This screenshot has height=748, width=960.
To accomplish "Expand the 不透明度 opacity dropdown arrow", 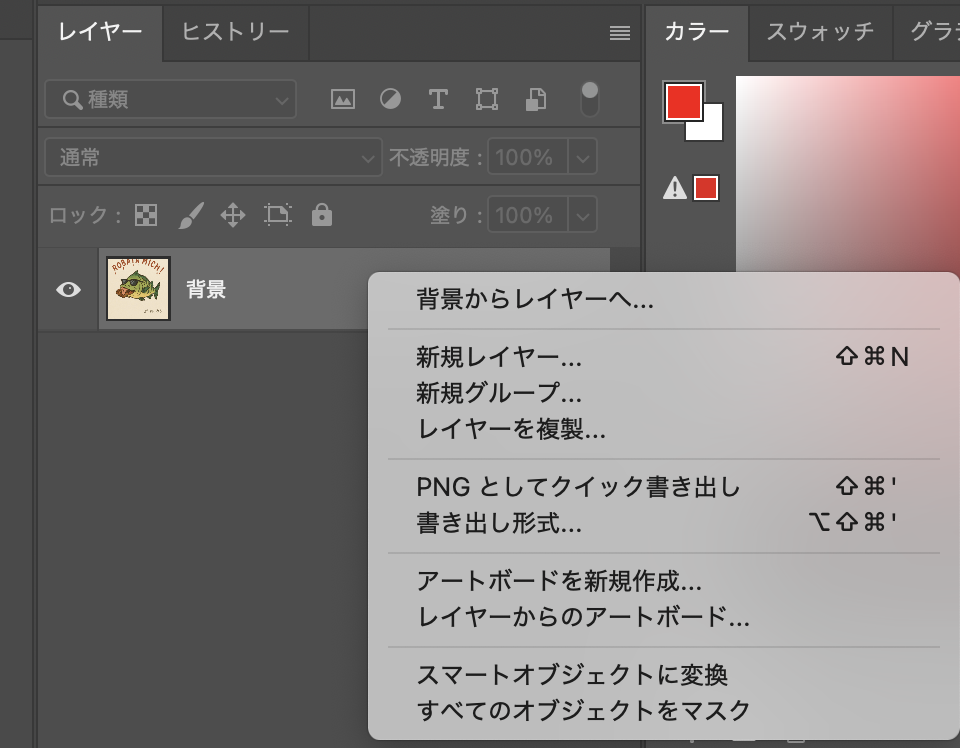I will [x=583, y=157].
